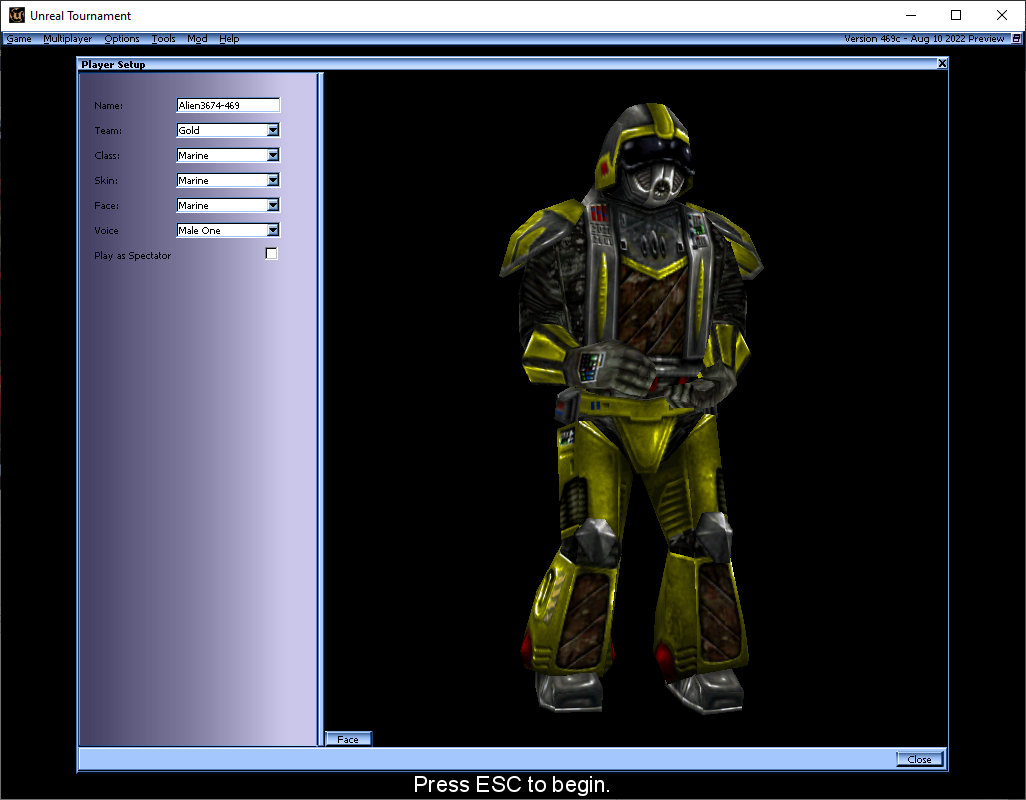Image resolution: width=1026 pixels, height=800 pixels.
Task: Click the Close button in Player Setup
Action: (x=919, y=759)
